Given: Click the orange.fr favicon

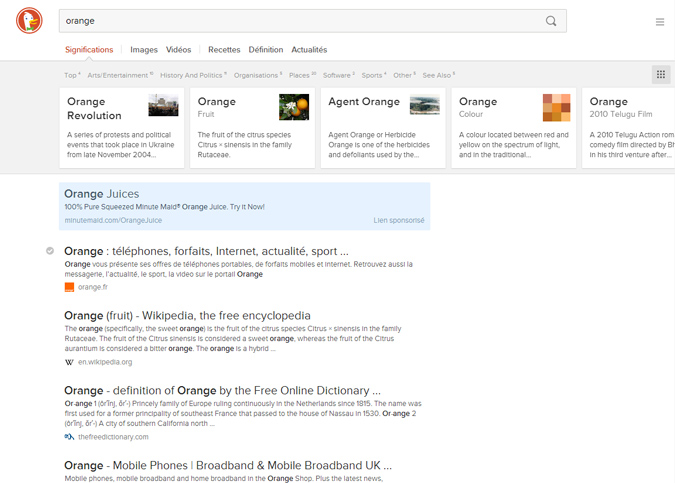Looking at the screenshot, I should [x=69, y=287].
